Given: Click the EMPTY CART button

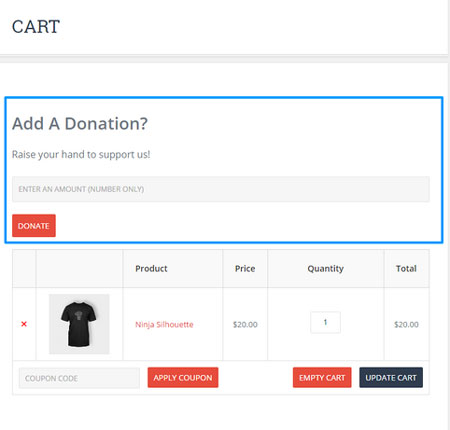Looking at the screenshot, I should [322, 378].
